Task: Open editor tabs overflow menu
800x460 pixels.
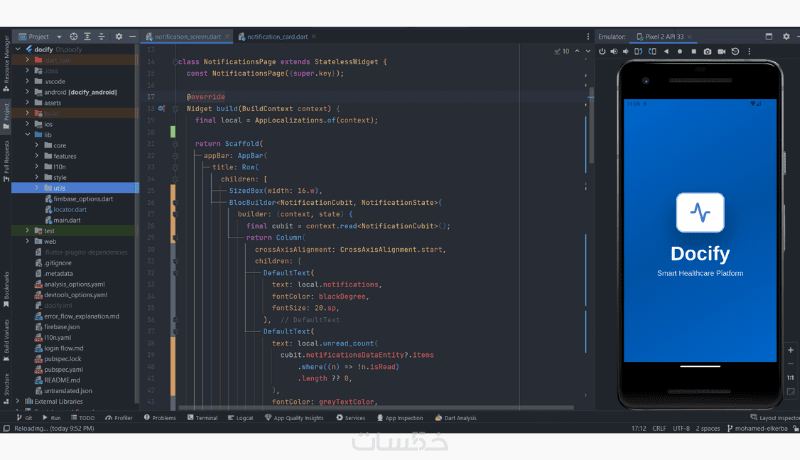Action: [x=588, y=37]
